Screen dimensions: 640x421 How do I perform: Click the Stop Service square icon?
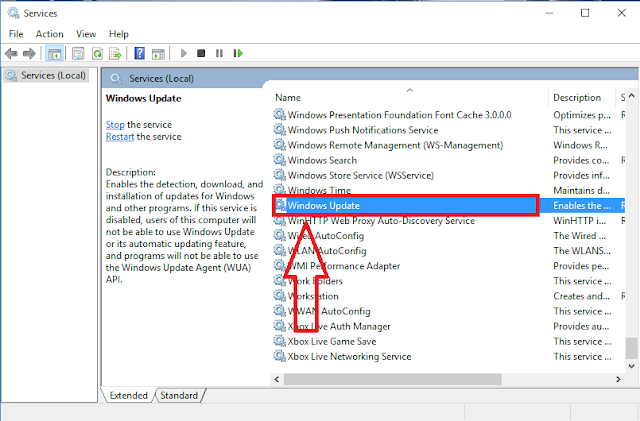[x=201, y=53]
